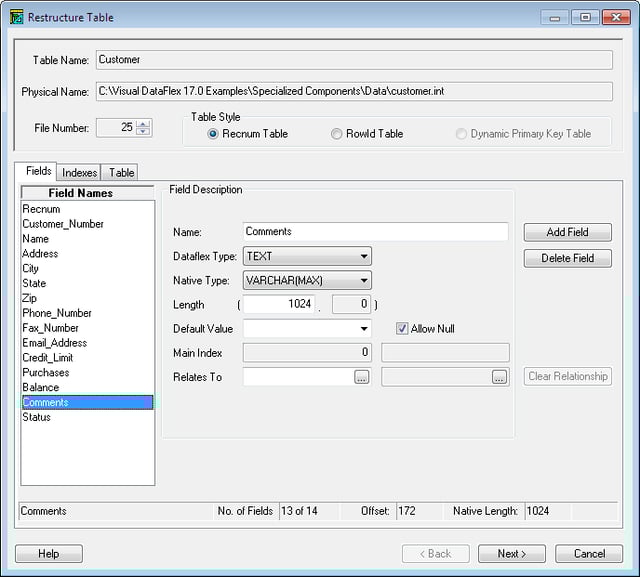Open second Relates To browse button

click(x=499, y=377)
